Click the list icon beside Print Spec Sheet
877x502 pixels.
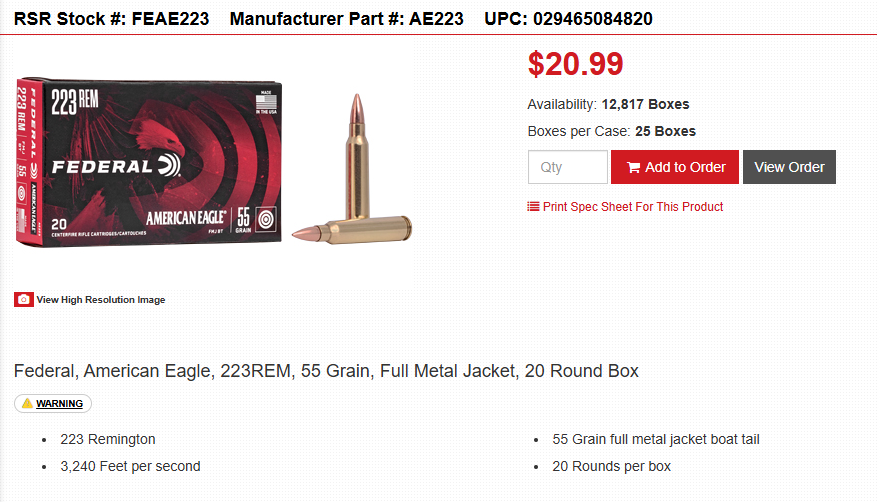click(x=533, y=207)
